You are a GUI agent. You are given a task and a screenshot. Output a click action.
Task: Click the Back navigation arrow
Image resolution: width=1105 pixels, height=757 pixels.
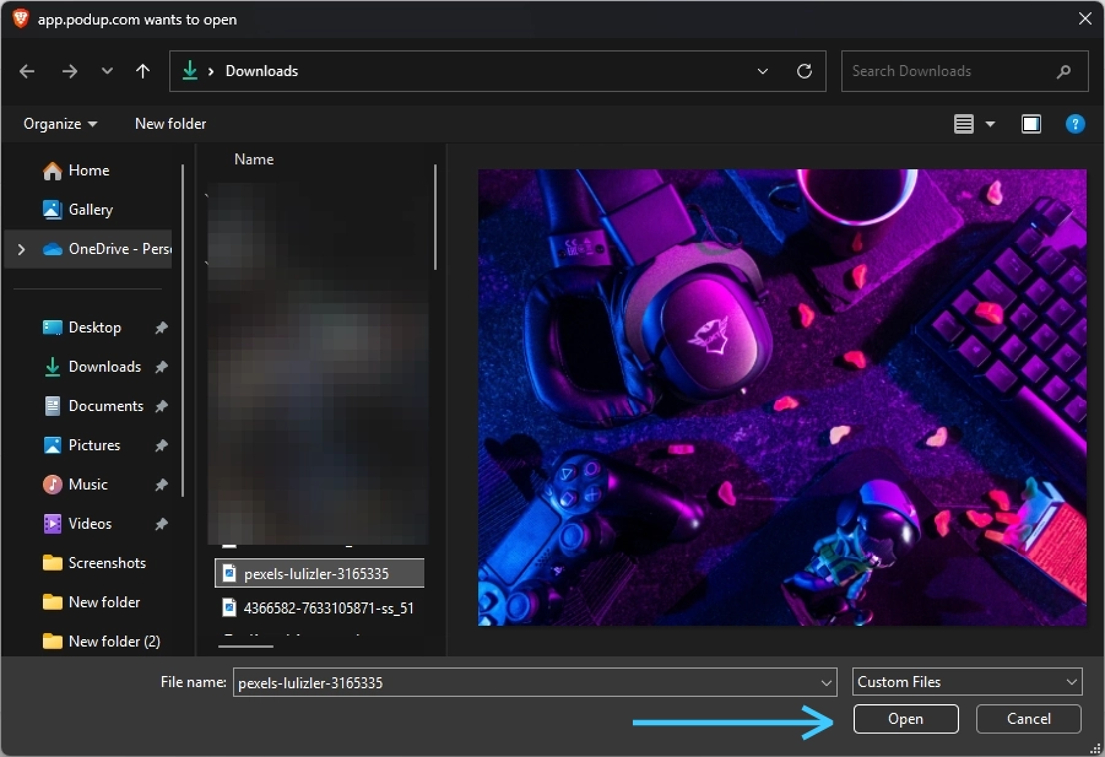coord(27,71)
